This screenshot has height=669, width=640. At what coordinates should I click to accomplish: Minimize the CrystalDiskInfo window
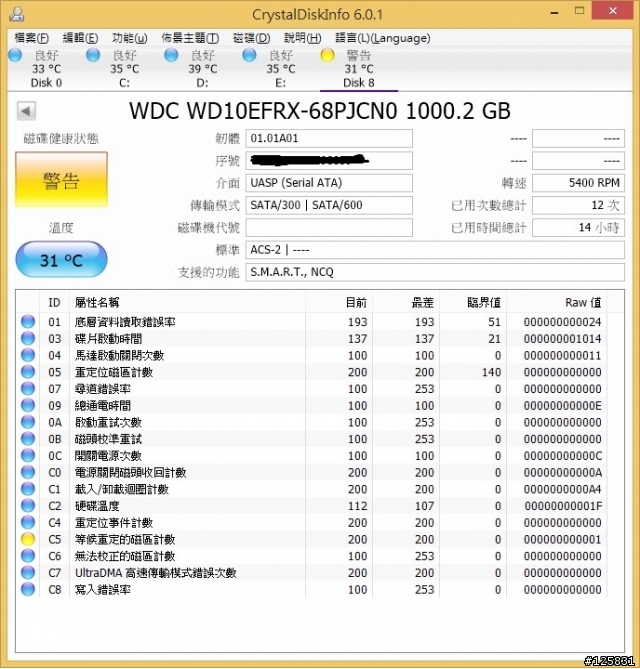pyautogui.click(x=554, y=13)
